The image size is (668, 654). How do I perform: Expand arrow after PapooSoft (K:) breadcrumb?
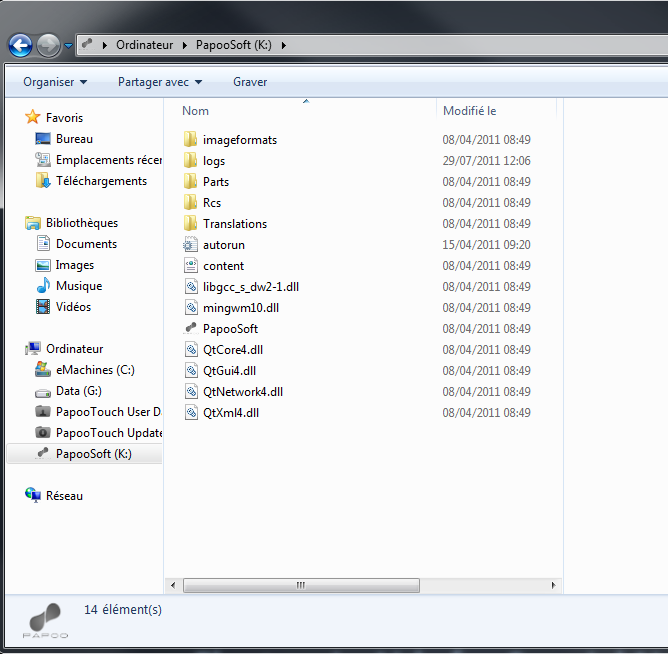tap(284, 45)
